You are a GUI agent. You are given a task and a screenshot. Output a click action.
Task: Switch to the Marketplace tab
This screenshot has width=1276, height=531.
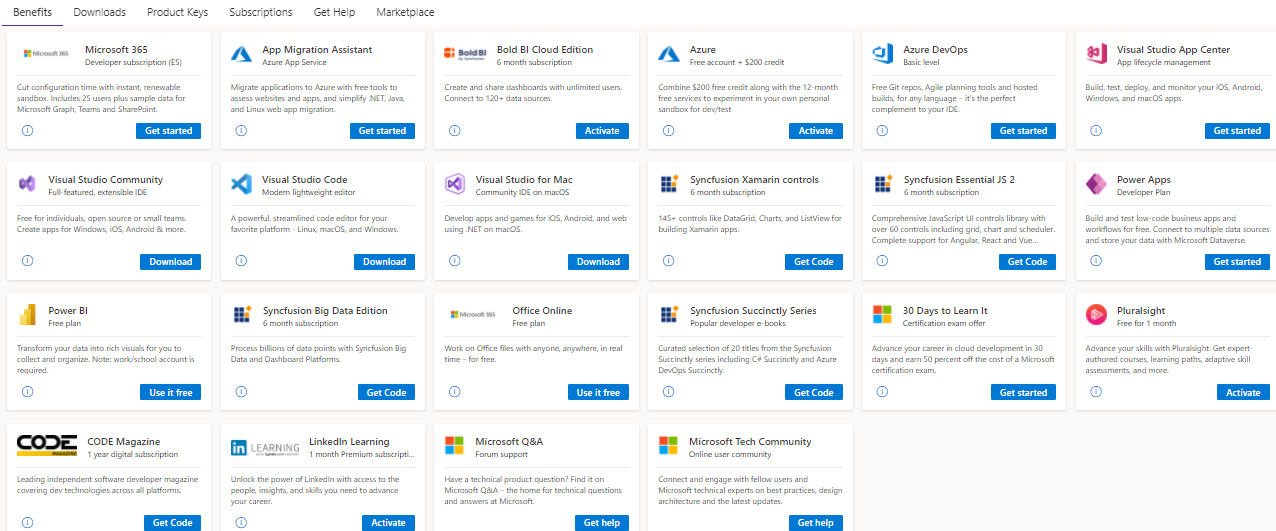click(405, 12)
